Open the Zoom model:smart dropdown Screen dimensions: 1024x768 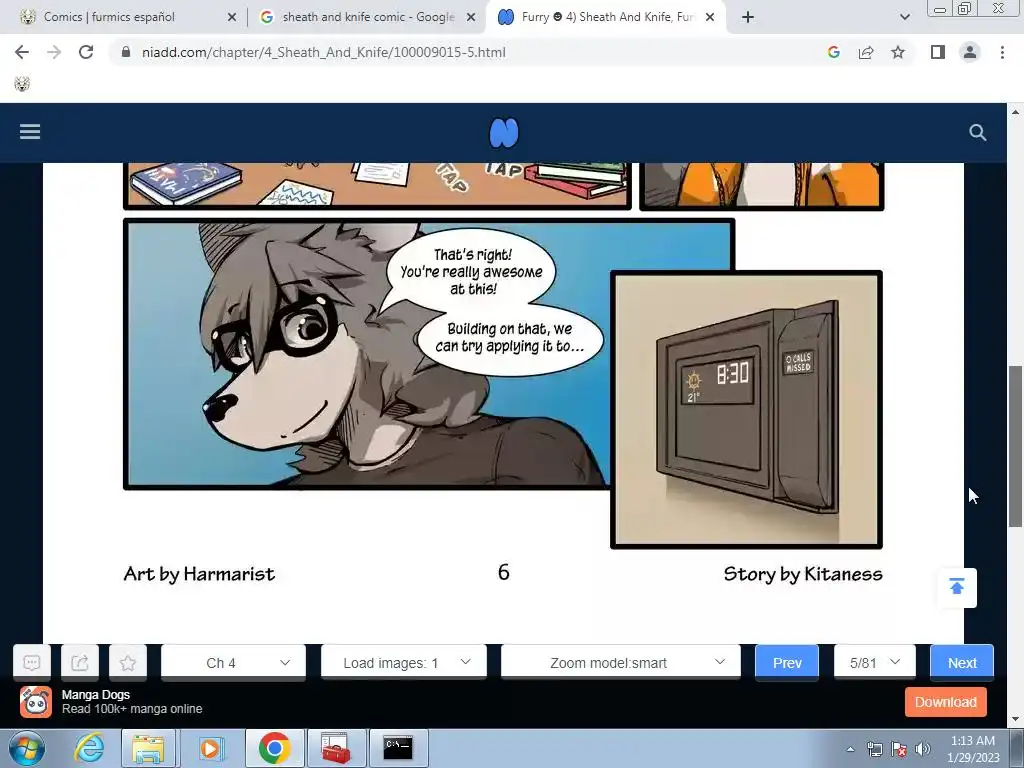[620, 663]
